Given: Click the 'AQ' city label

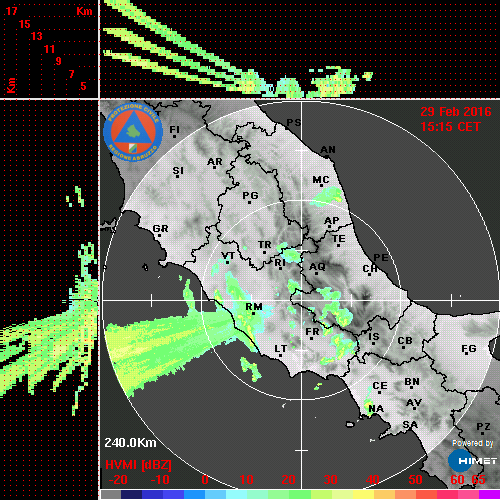Looking at the screenshot, I should 317,267.
